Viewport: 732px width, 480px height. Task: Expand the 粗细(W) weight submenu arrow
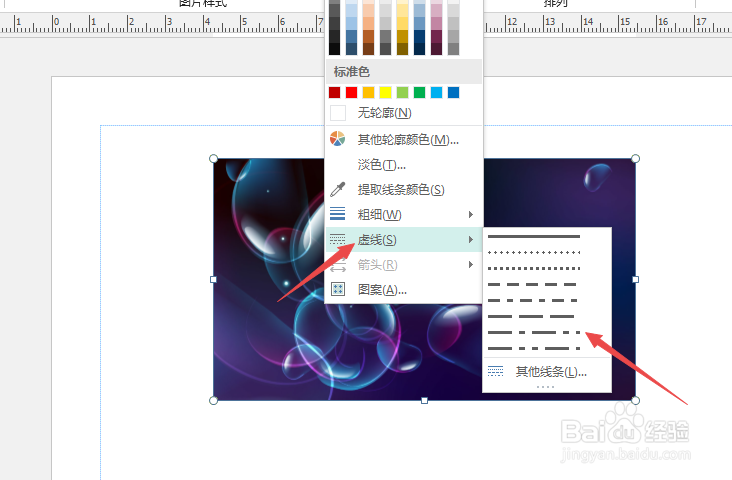[x=471, y=214]
